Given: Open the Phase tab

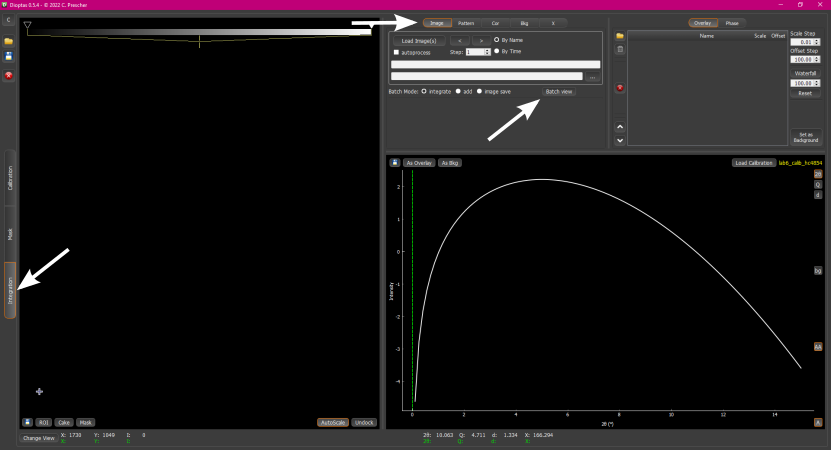Looking at the screenshot, I should tap(732, 23).
